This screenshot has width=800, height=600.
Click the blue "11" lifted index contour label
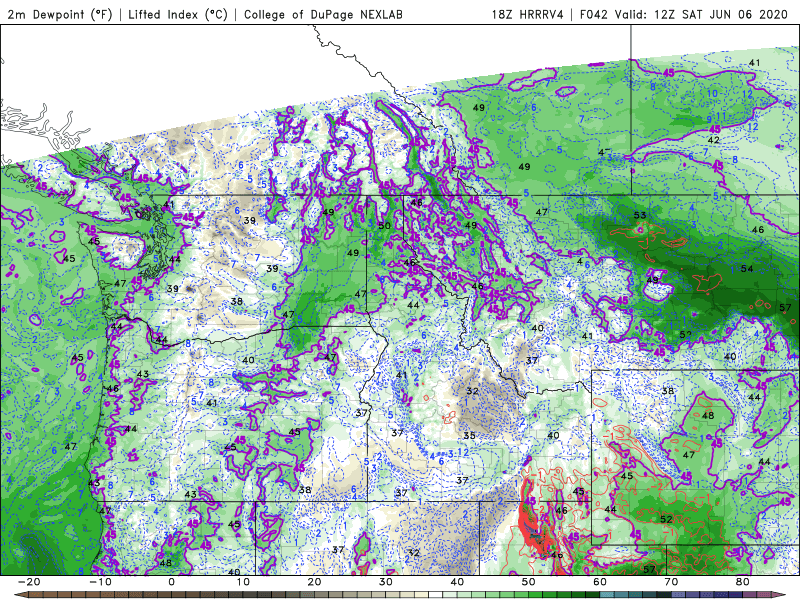[x=721, y=116]
